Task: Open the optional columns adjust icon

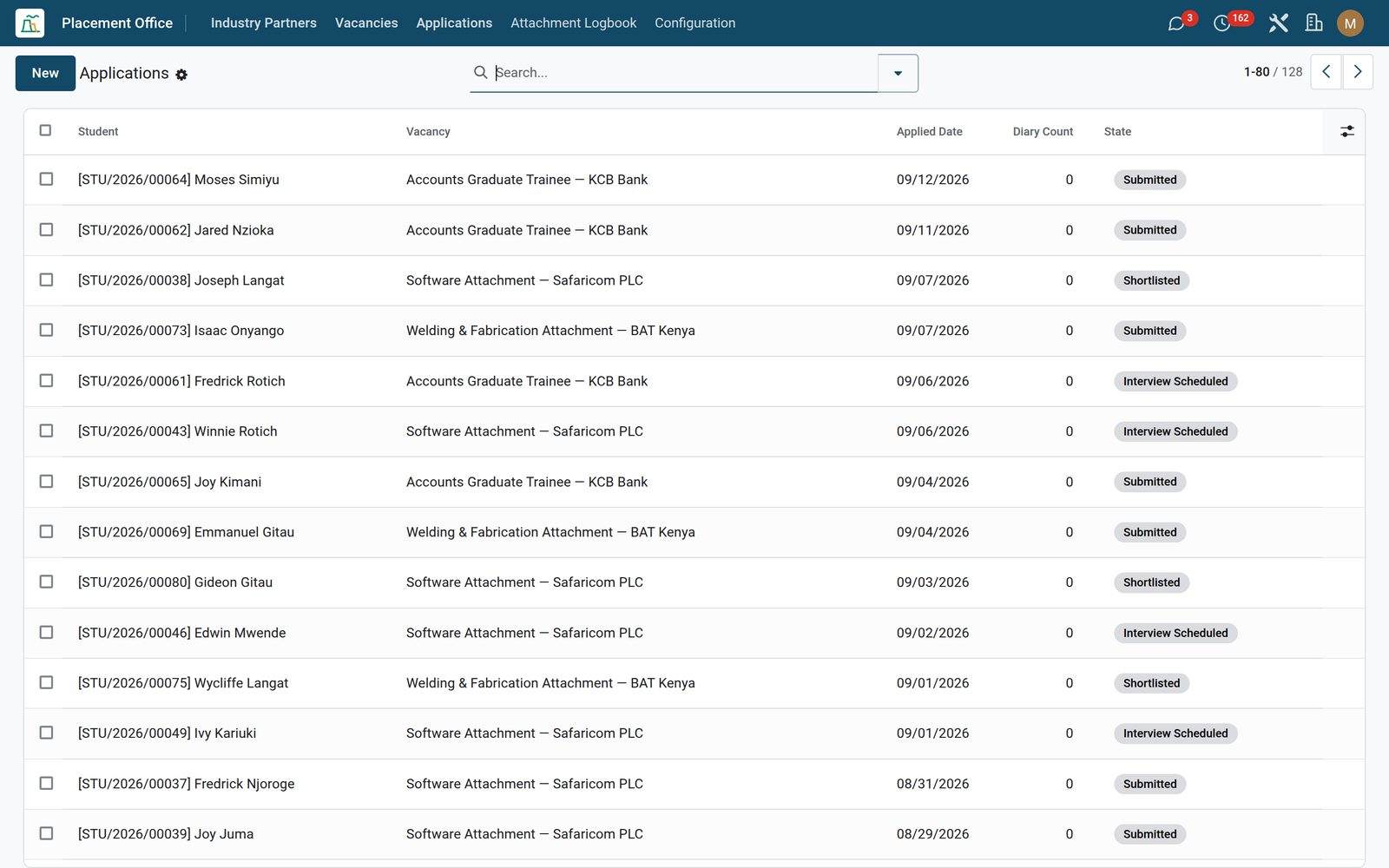Action: coord(1346,131)
